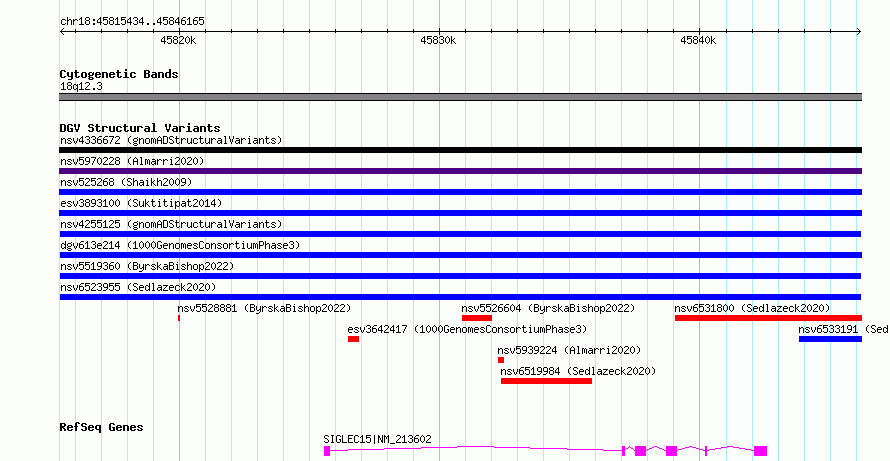Open the nsv6531800 (Sedlazeck2020) variant label
The height and width of the screenshot is (461, 890).
[x=752, y=308]
